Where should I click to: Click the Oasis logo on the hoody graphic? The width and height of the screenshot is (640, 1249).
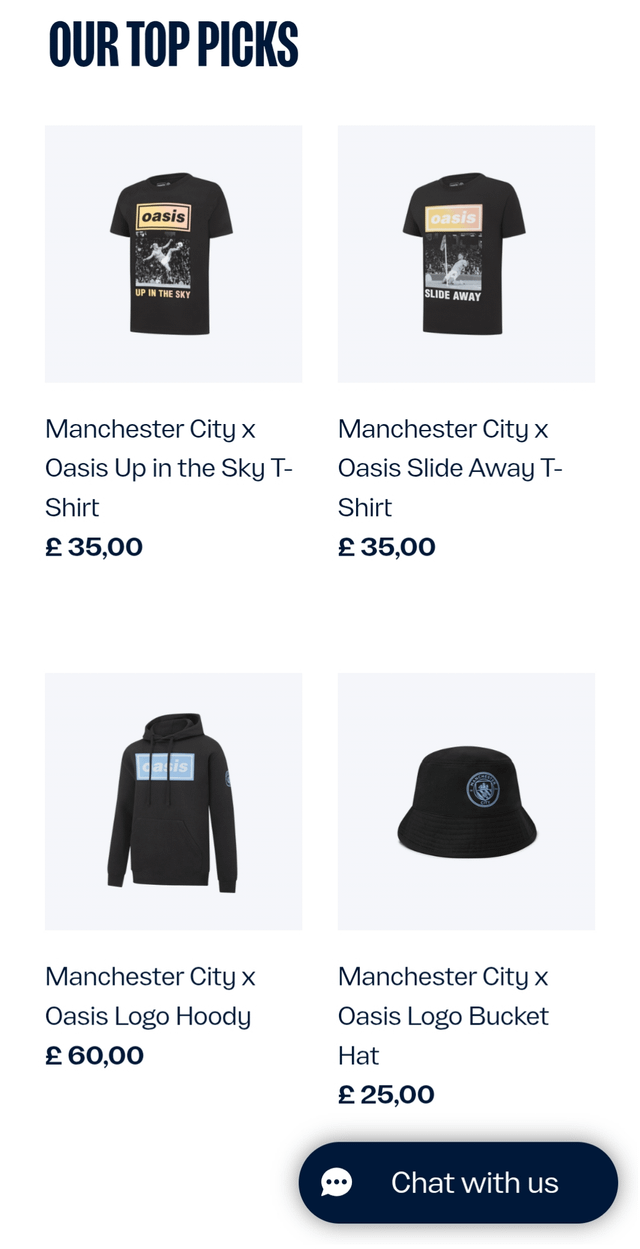click(x=163, y=767)
